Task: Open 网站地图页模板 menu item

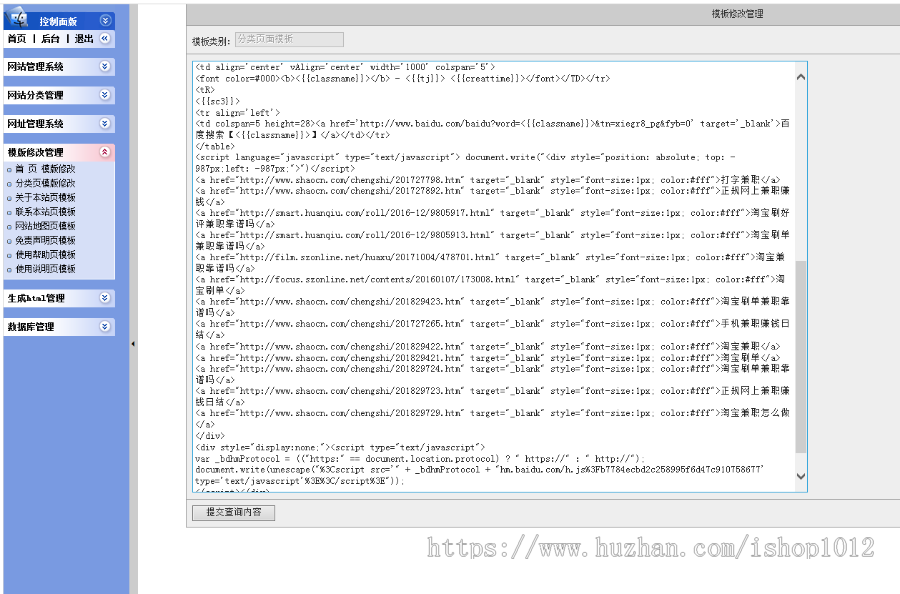Action: [x=45, y=226]
